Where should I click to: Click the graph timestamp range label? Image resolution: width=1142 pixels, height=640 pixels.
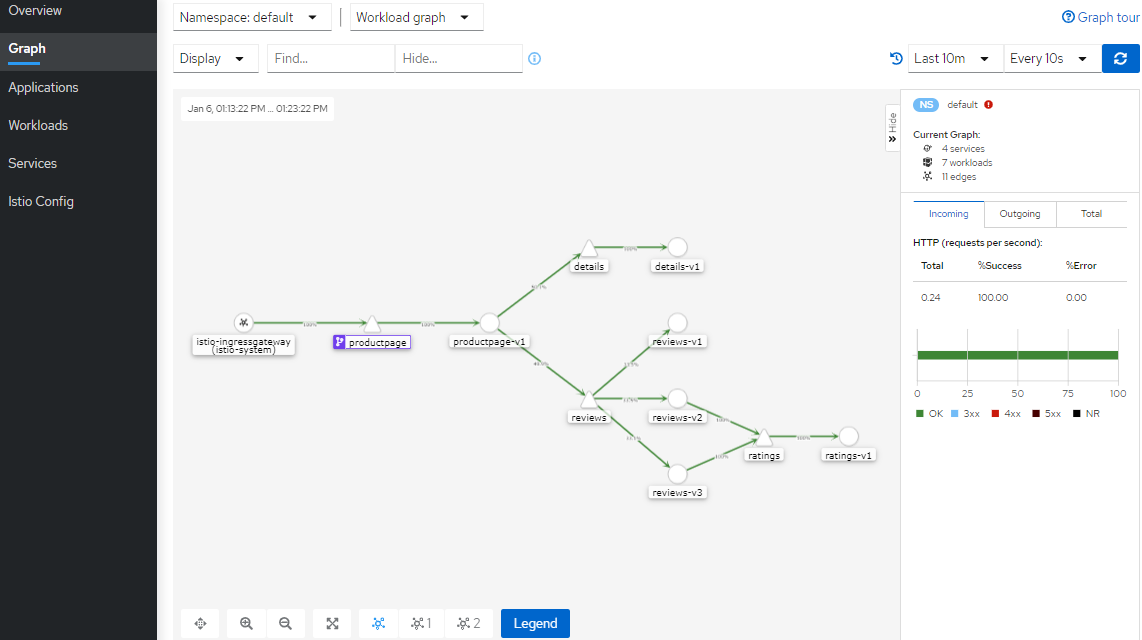pos(258,108)
